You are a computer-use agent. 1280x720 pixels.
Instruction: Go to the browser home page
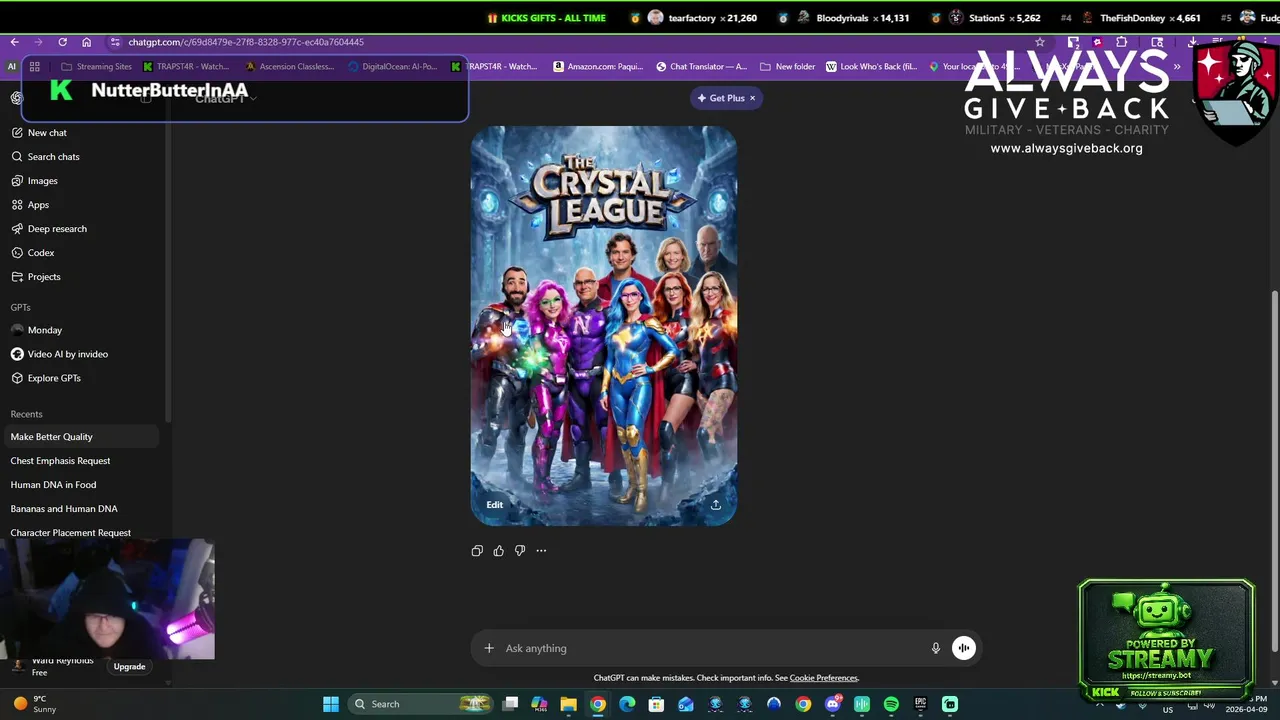click(x=86, y=42)
